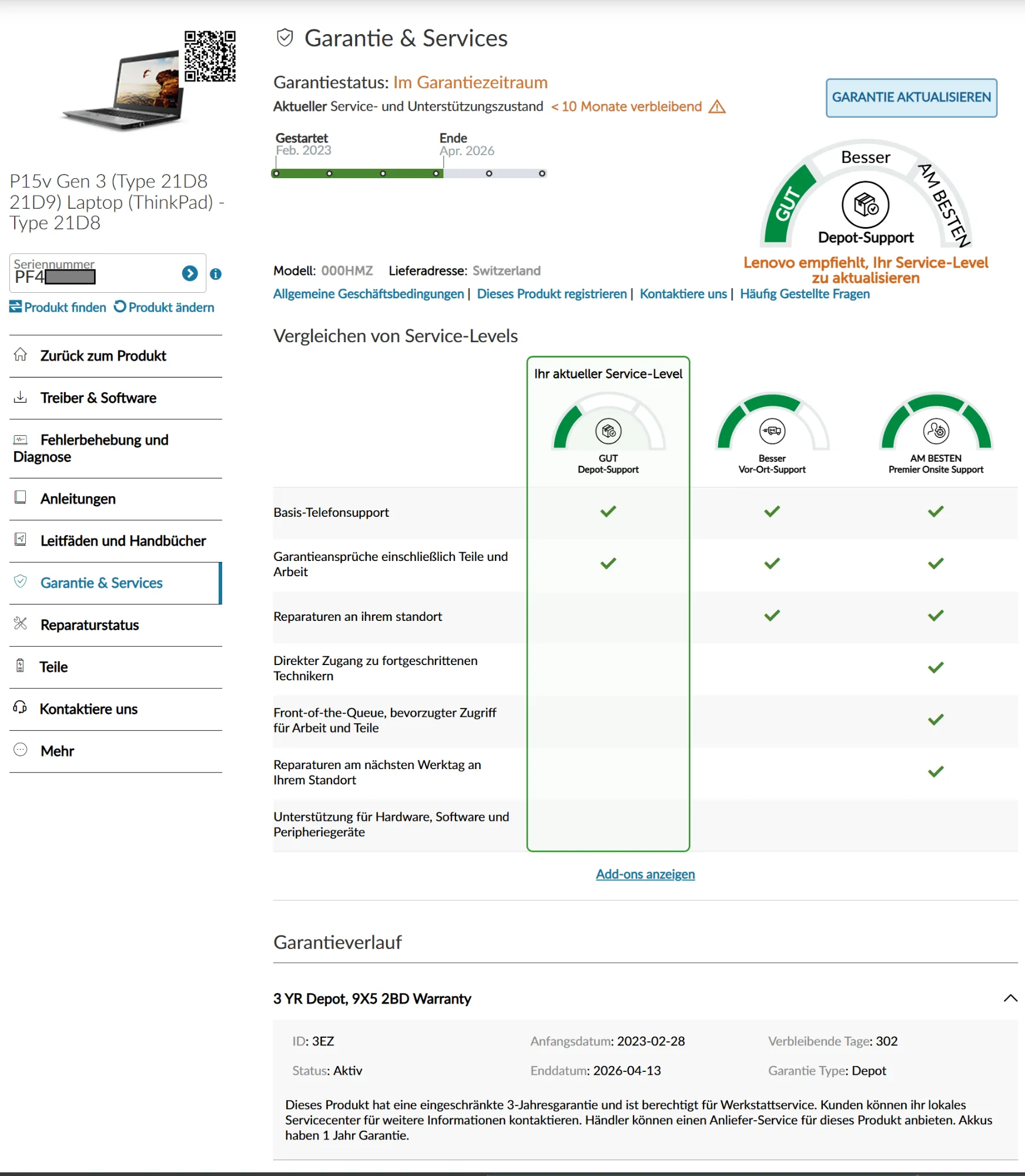Click the 3 YR Depot, 9X5 2BD Warranty title
Viewport: 1025px width, 1176px height.
(372, 999)
